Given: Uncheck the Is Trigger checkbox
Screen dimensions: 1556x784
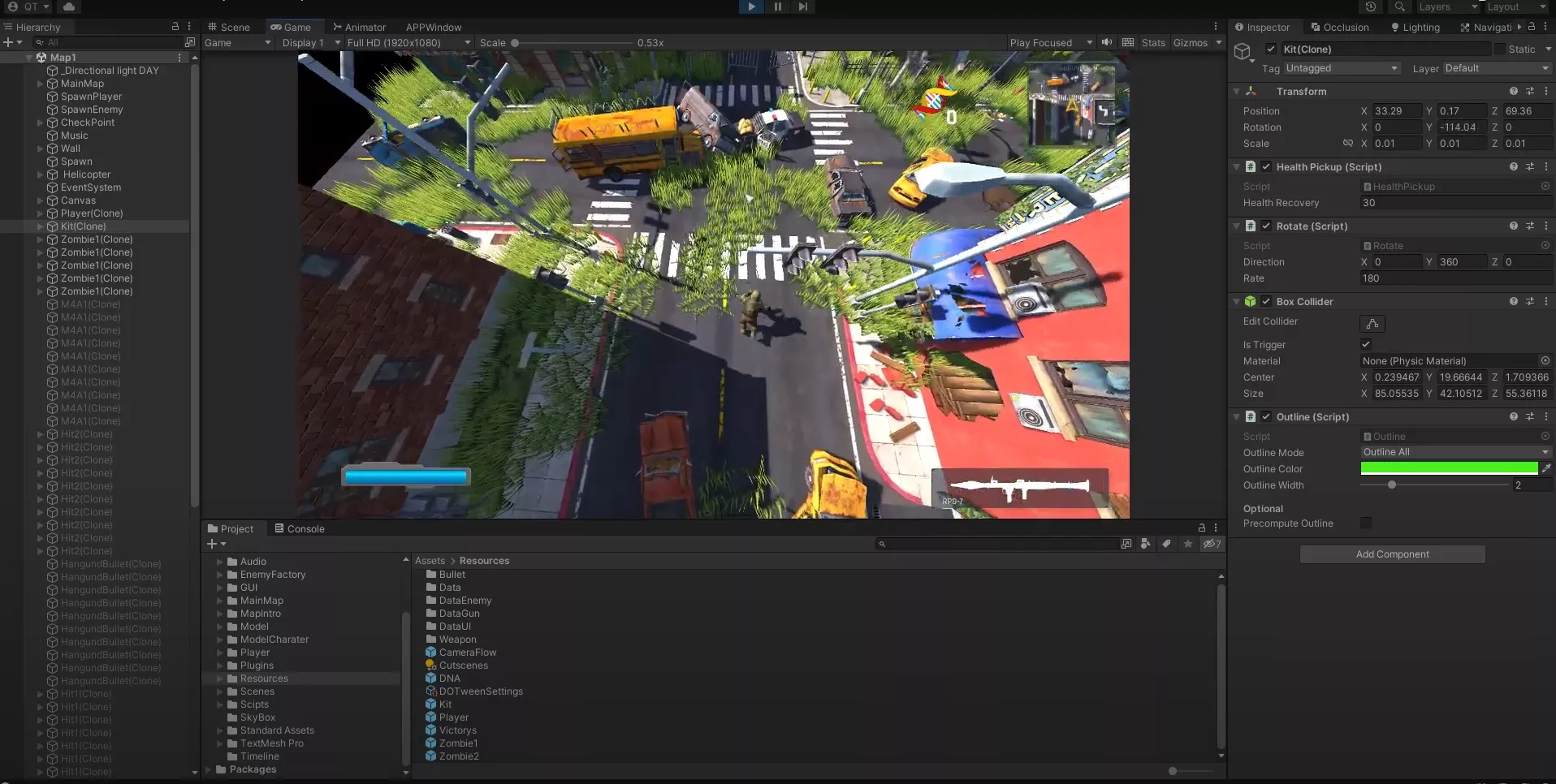Looking at the screenshot, I should [1366, 344].
